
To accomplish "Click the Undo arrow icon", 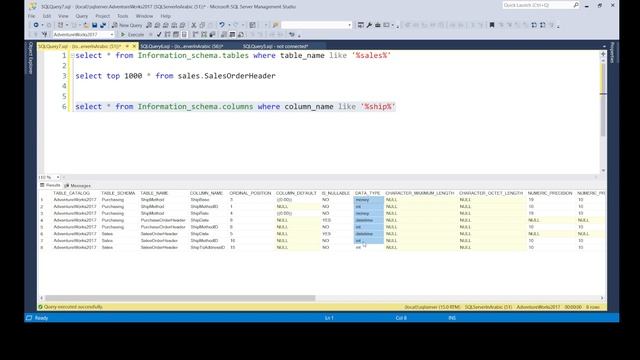I will (x=222, y=25).
